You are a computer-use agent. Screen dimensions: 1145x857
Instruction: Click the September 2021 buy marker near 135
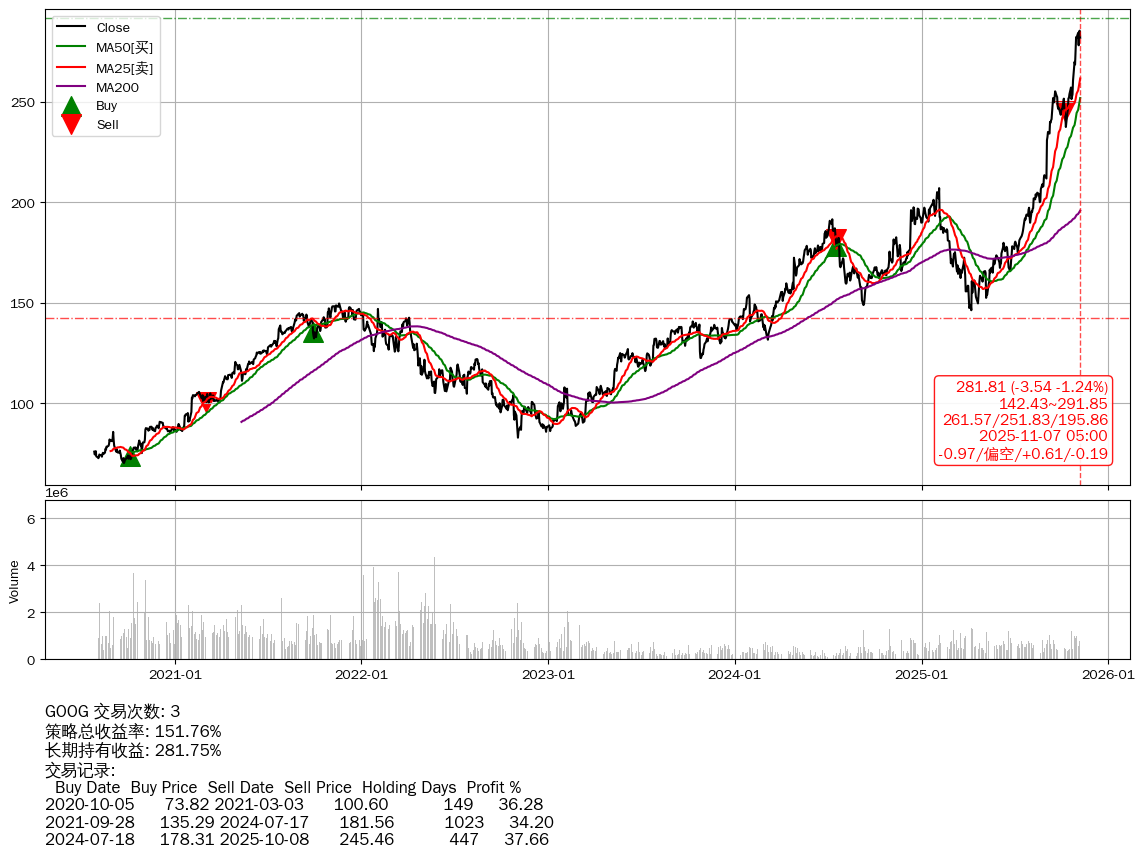click(x=314, y=332)
